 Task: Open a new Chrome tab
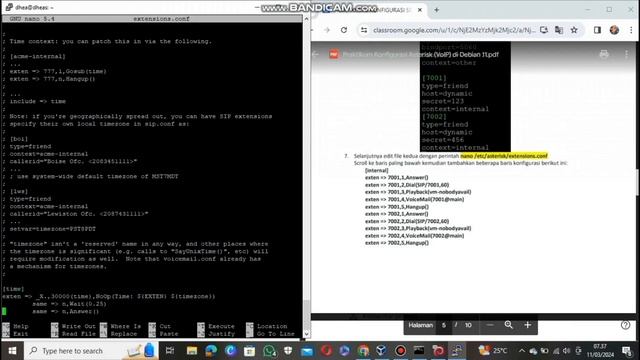point(436,10)
